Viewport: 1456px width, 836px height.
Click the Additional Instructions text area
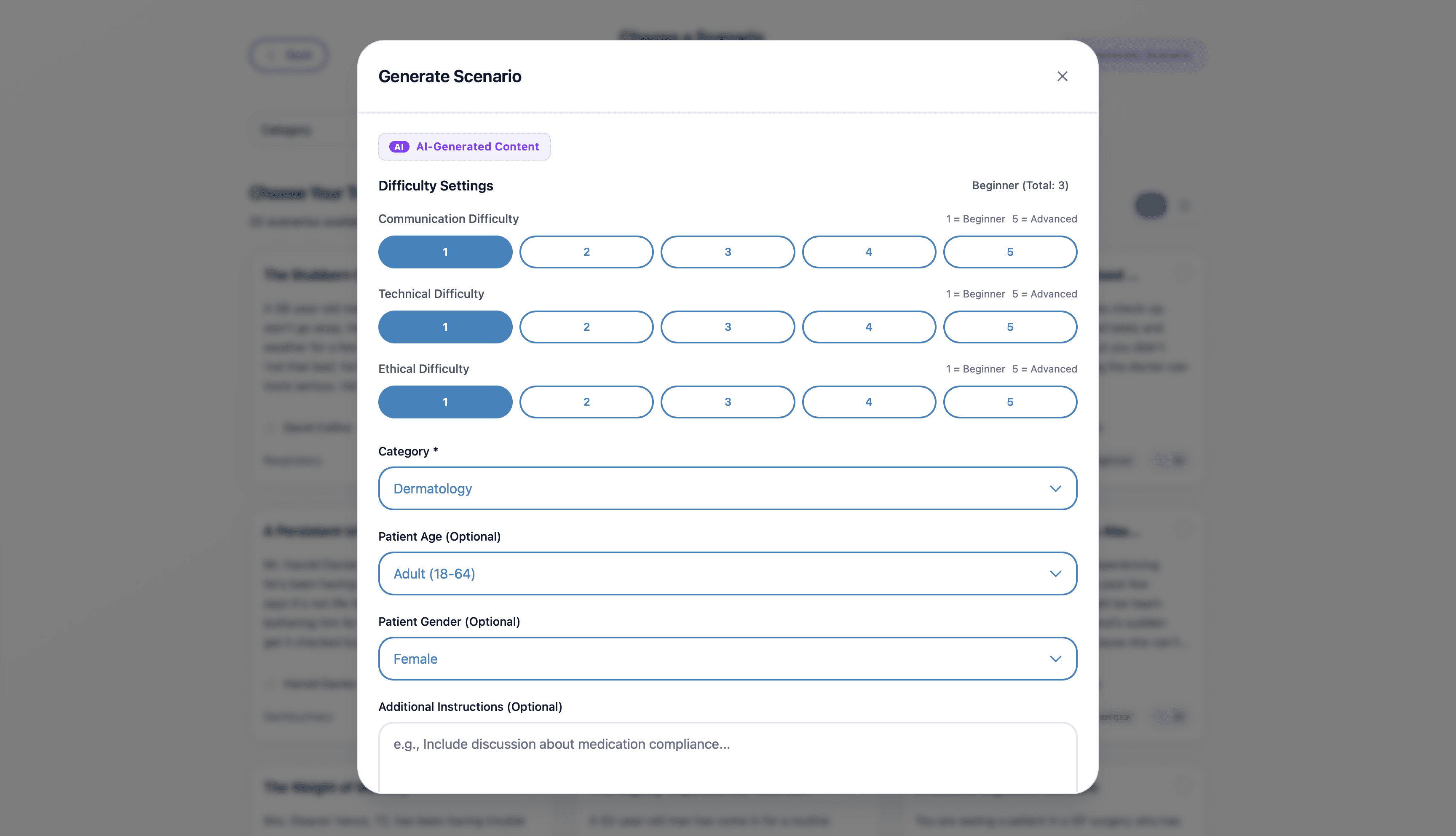[x=727, y=758]
